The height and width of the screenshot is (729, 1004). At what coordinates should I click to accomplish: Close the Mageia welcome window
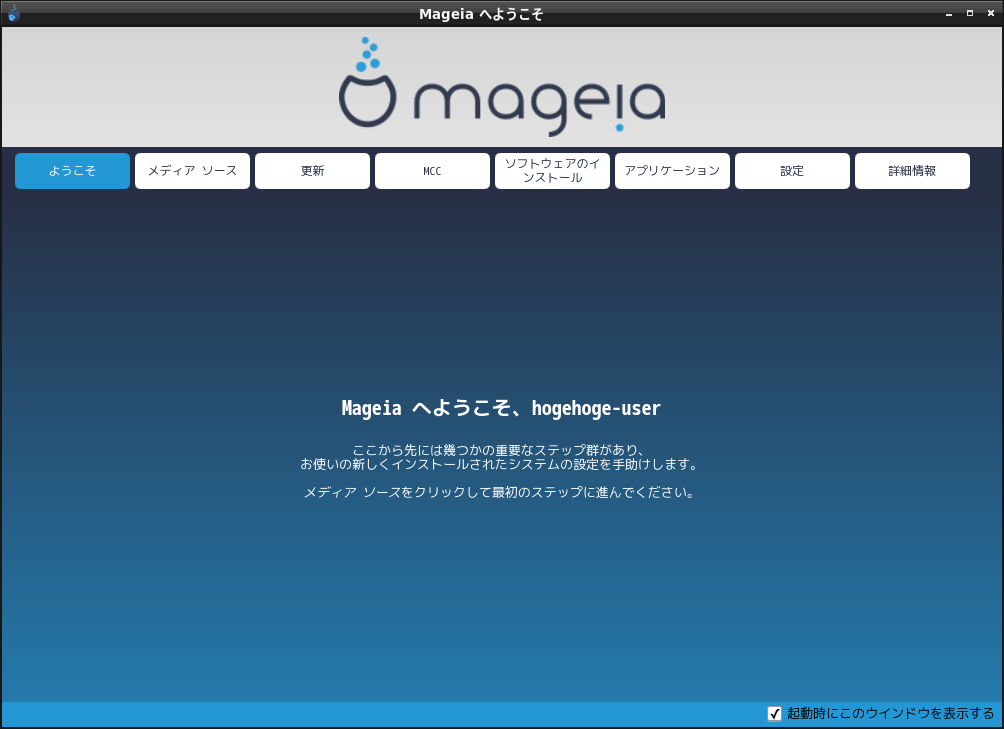pyautogui.click(x=991, y=13)
